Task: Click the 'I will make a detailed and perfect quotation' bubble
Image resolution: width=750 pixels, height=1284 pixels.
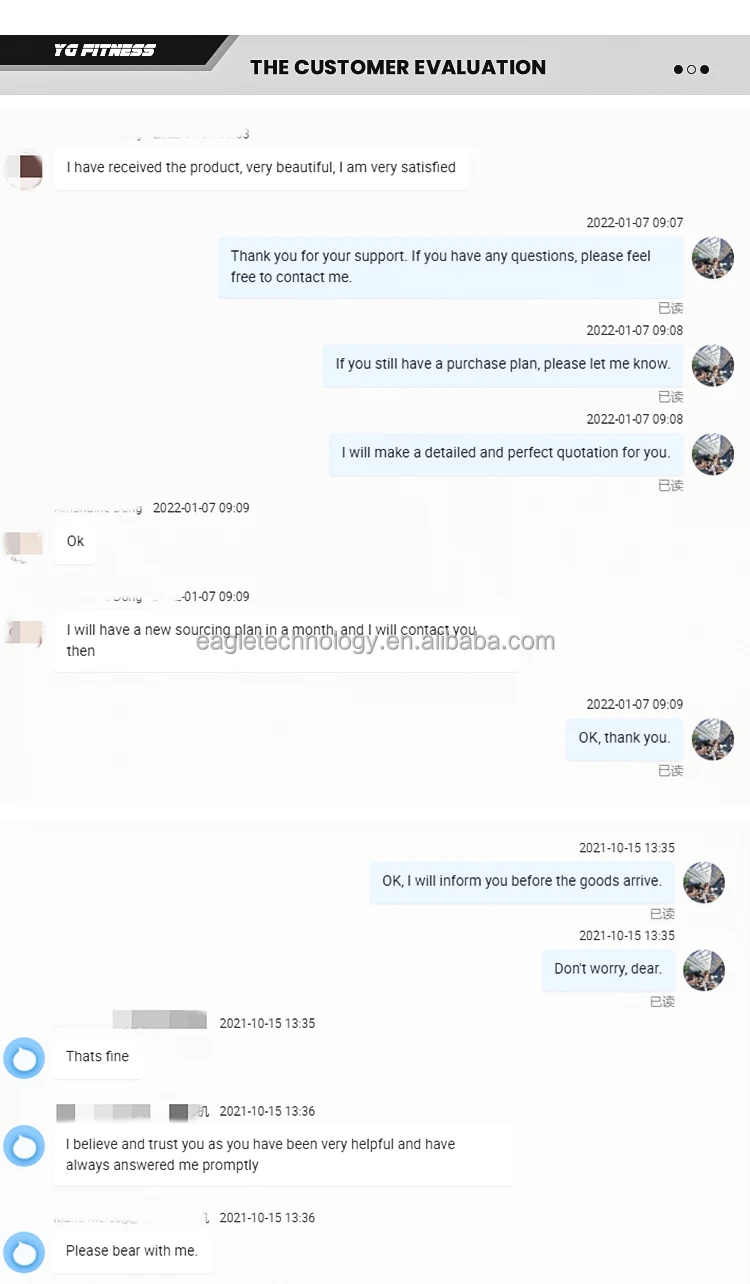Action: click(x=506, y=453)
